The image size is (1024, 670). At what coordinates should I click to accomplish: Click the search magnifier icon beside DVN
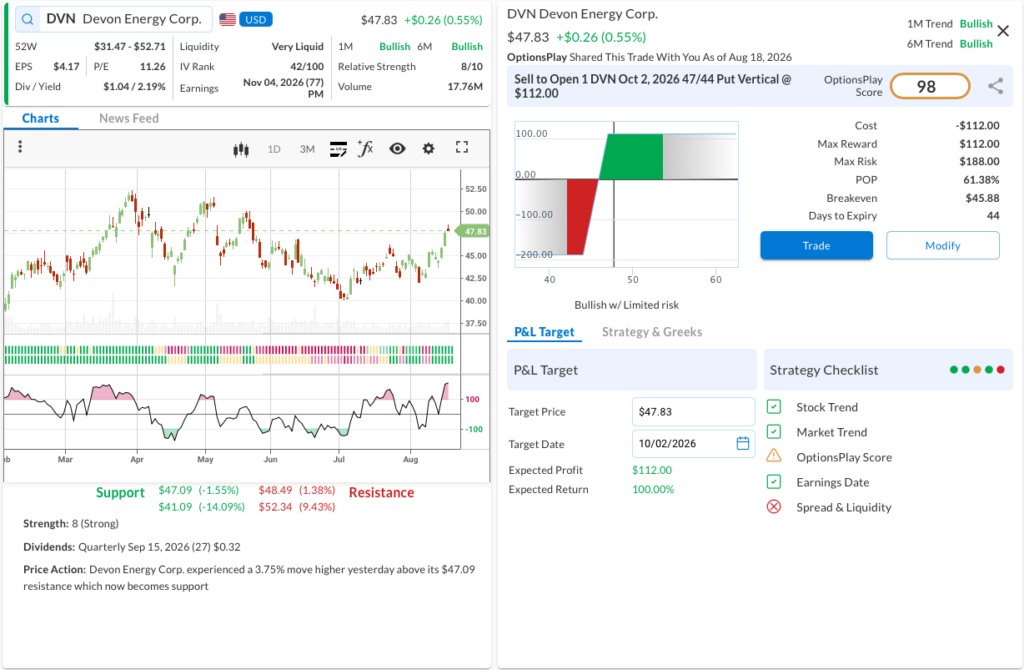[27, 19]
